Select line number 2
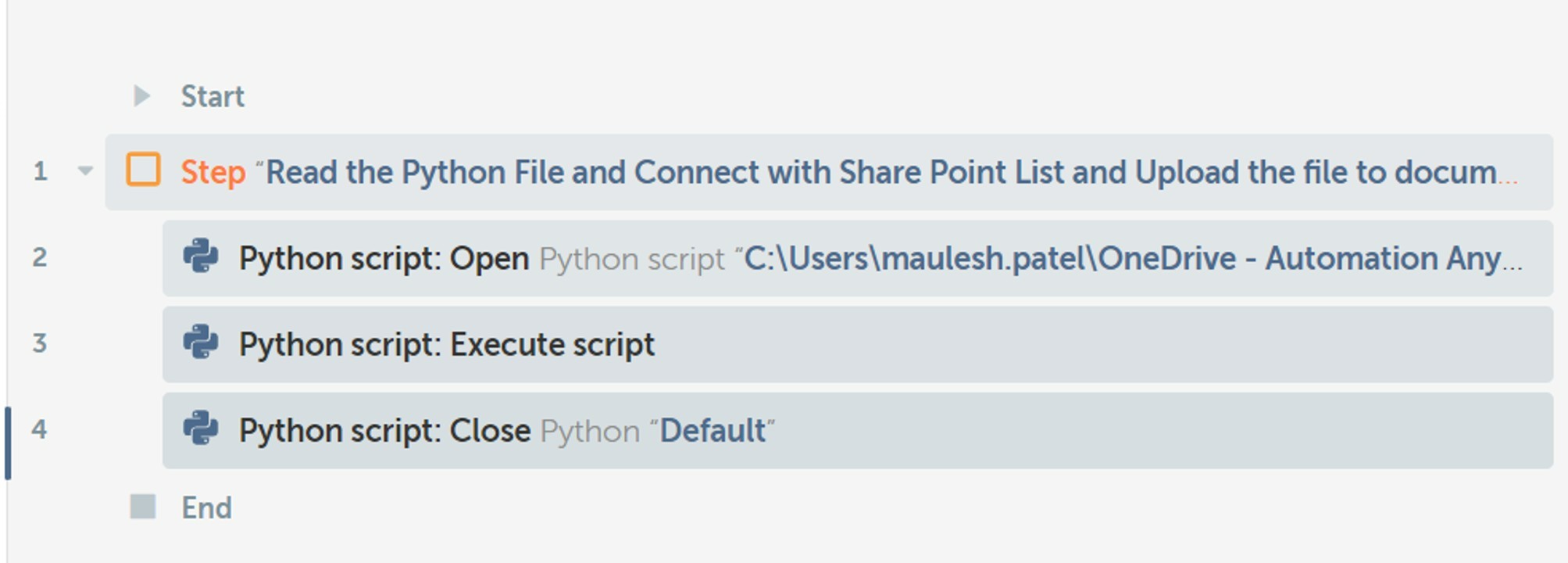The image size is (1568, 563). click(x=40, y=257)
